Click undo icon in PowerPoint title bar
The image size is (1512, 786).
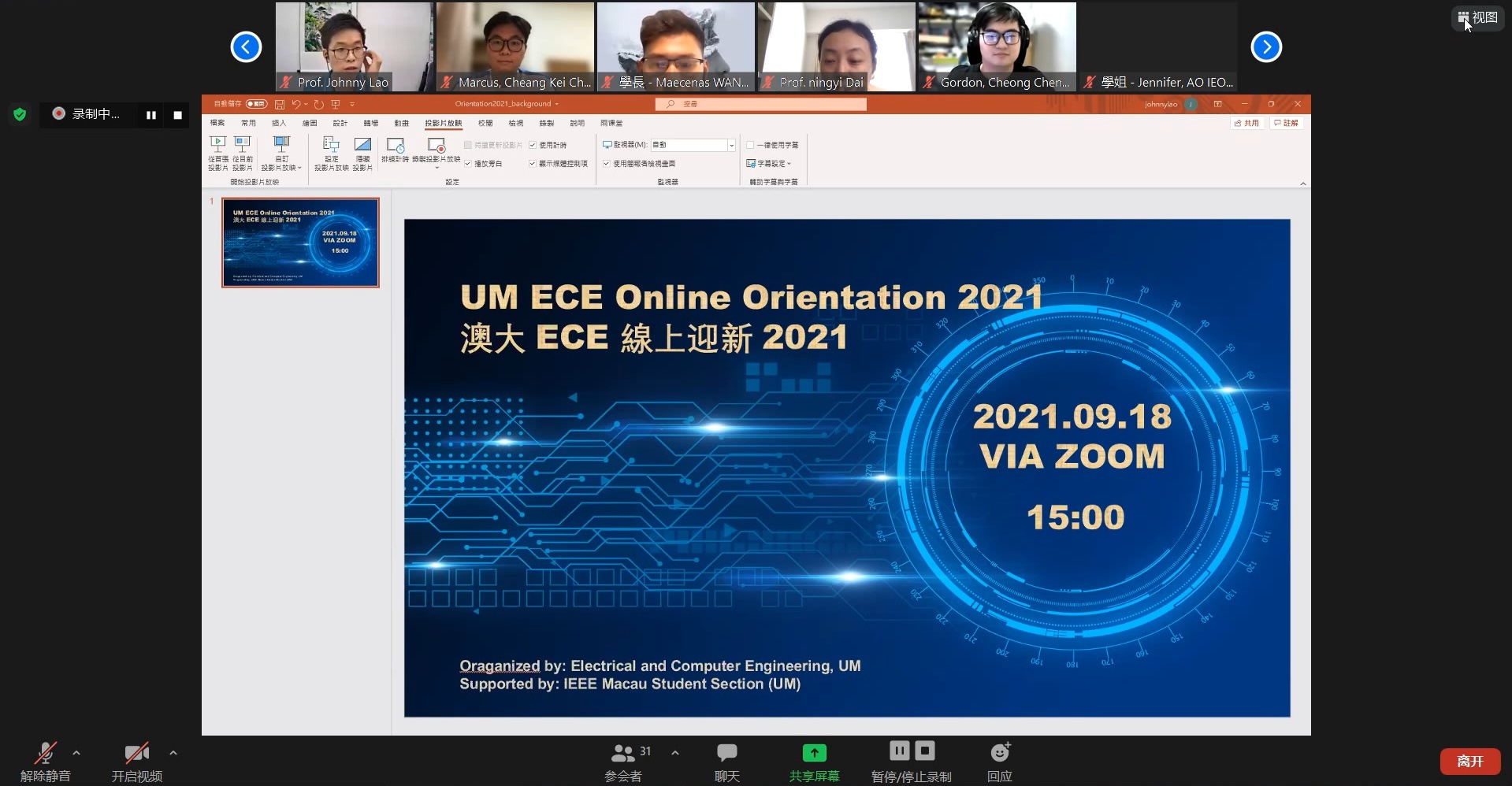(x=296, y=104)
